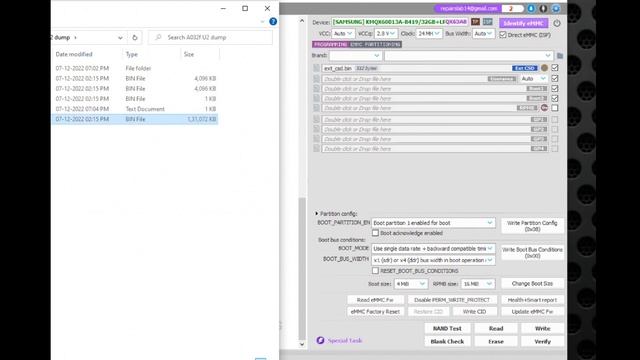Image resolution: width=640 pixels, height=360 pixels.
Task: Click the file icon left of Boot1 row
Action: [x=316, y=88]
